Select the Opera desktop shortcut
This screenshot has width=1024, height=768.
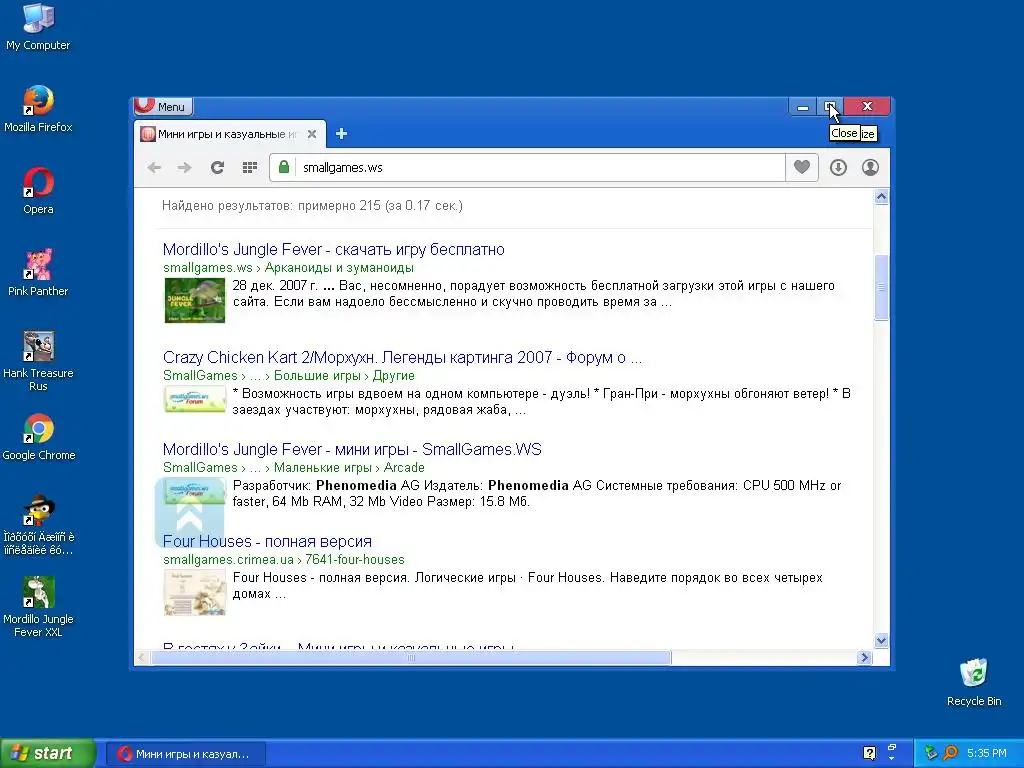click(38, 191)
